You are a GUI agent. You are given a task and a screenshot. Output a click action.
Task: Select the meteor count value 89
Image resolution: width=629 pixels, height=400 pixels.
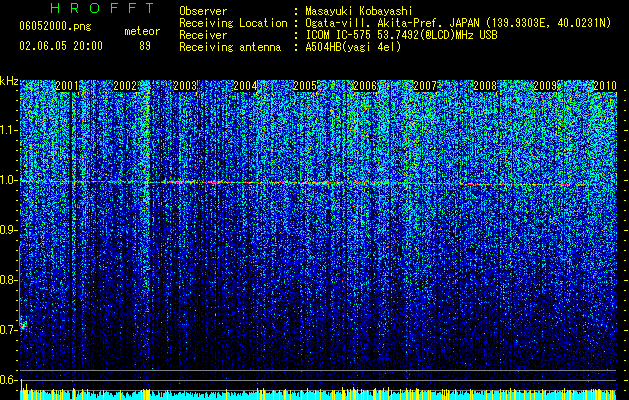point(145,46)
